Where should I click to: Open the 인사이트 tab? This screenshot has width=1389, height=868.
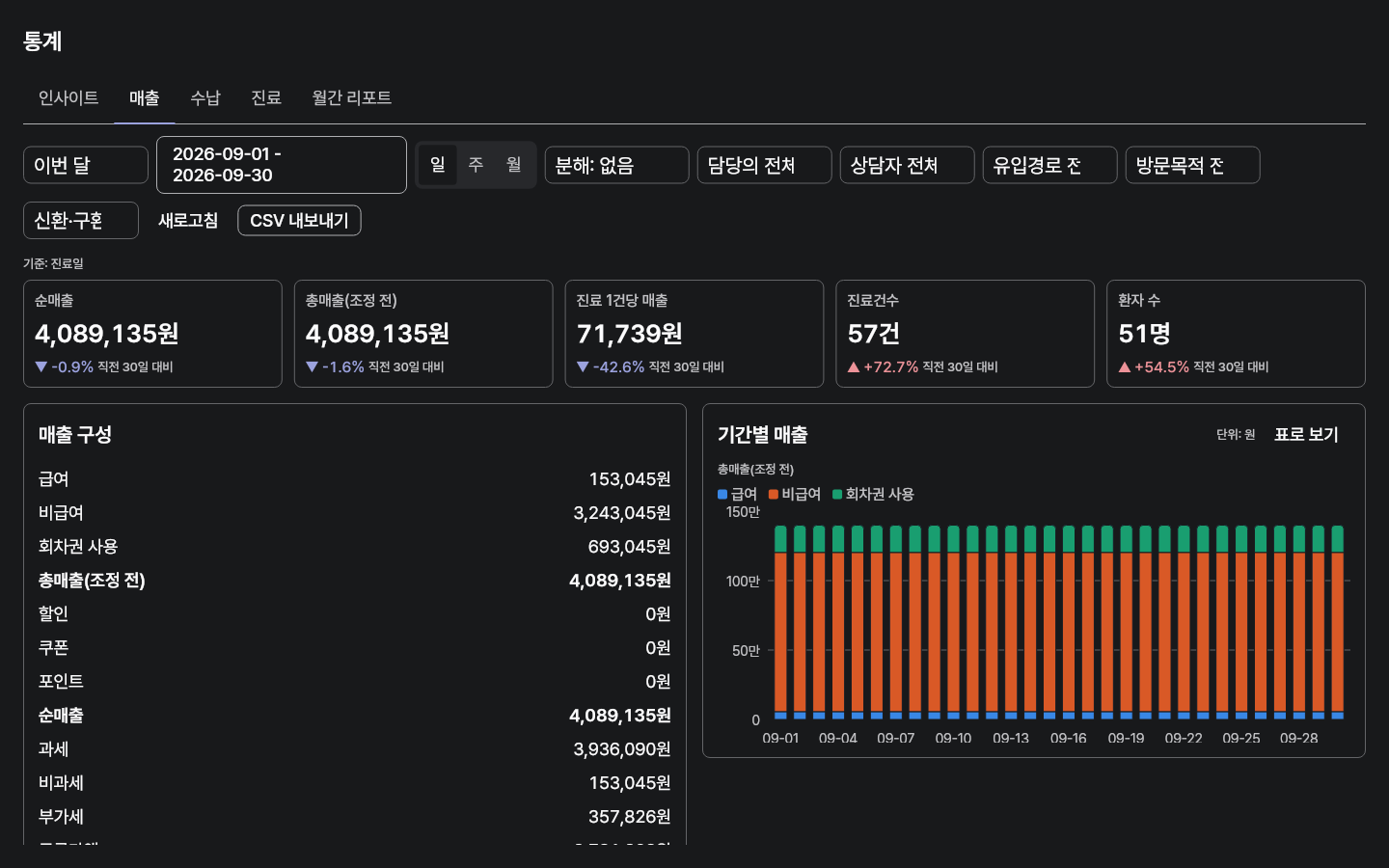(68, 97)
